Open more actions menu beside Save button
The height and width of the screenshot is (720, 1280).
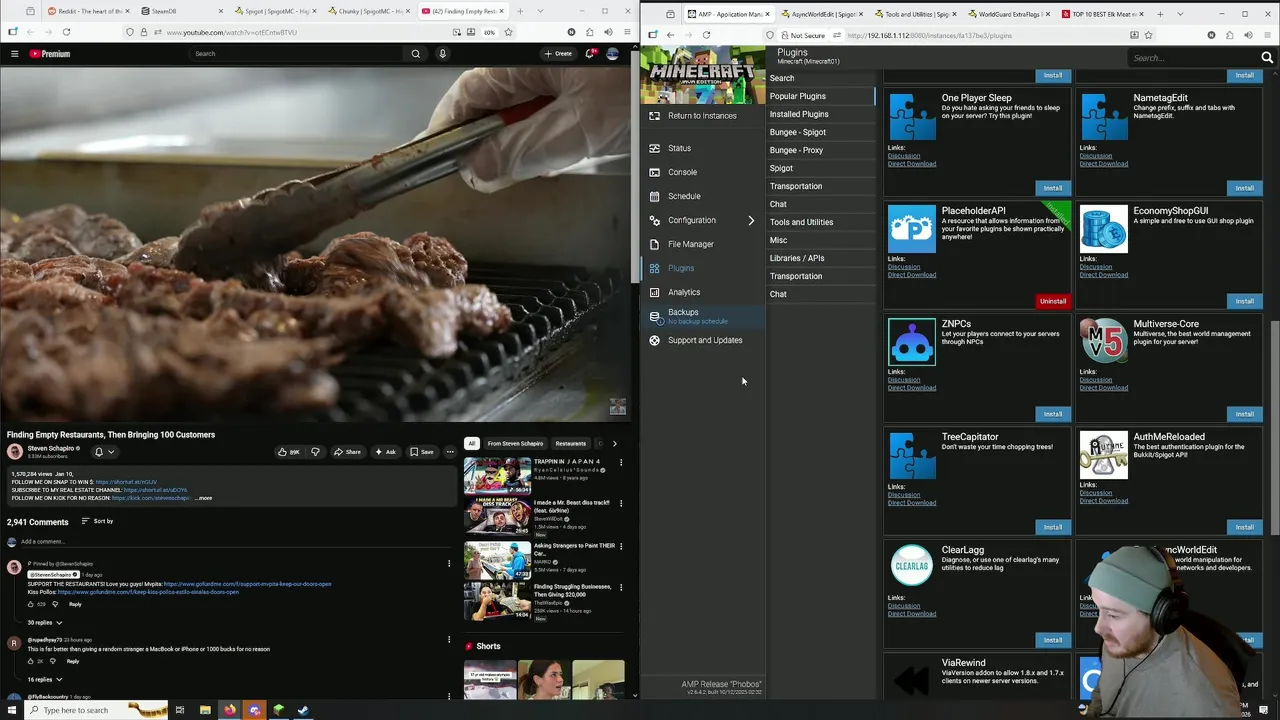(450, 452)
